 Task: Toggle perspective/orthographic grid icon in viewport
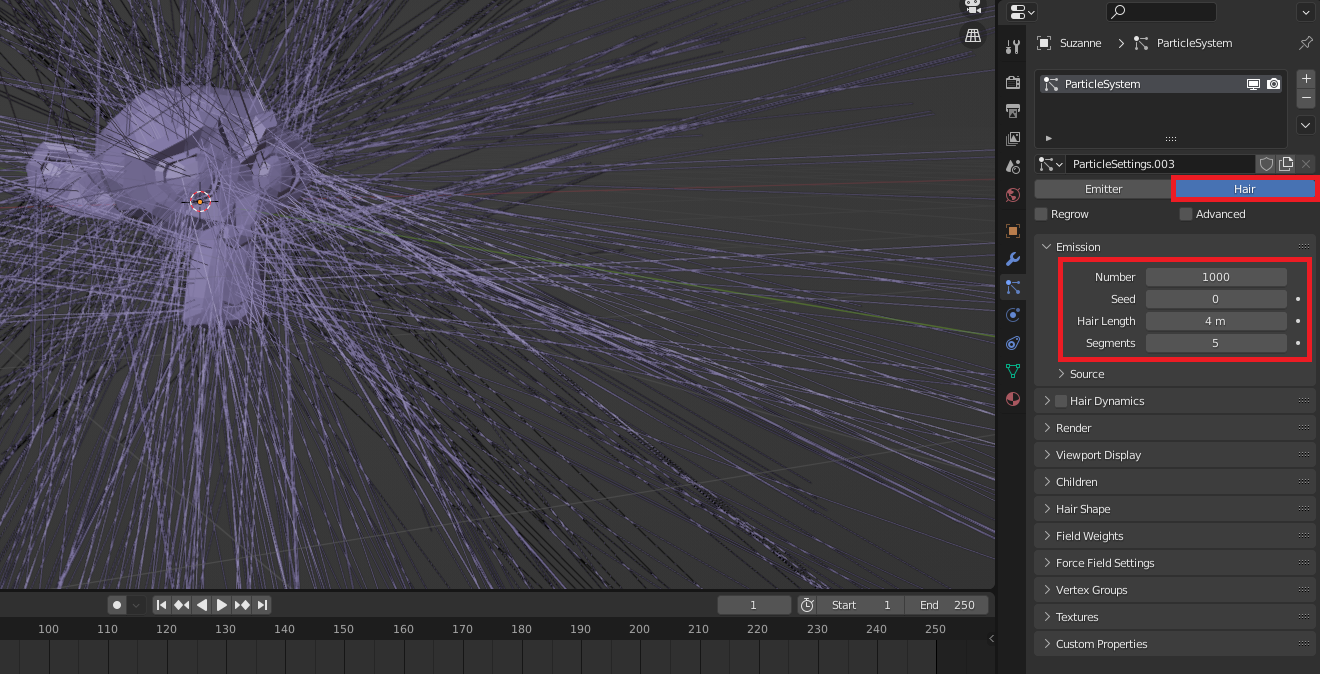972,36
